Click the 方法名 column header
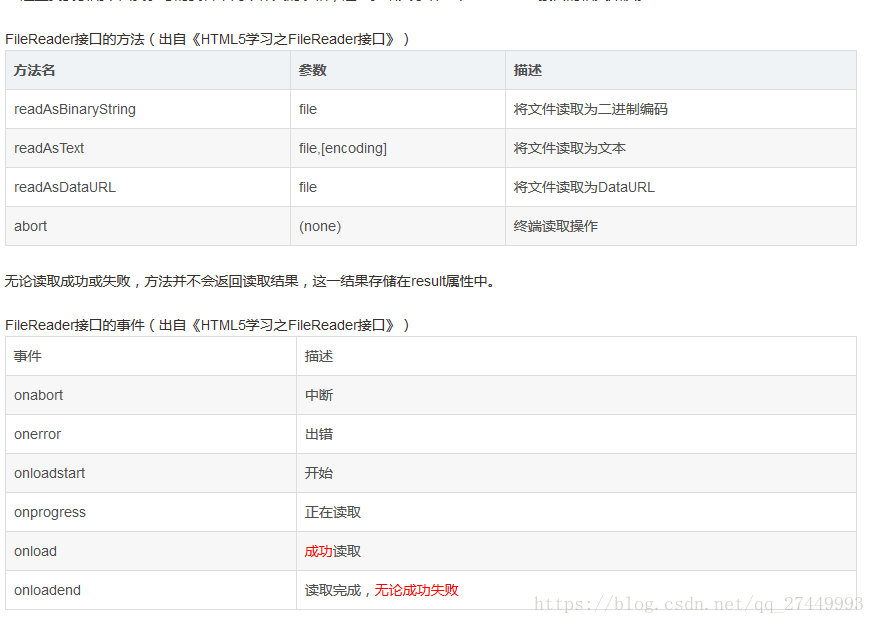Screen dimensions: 875x624 click(x=148, y=70)
